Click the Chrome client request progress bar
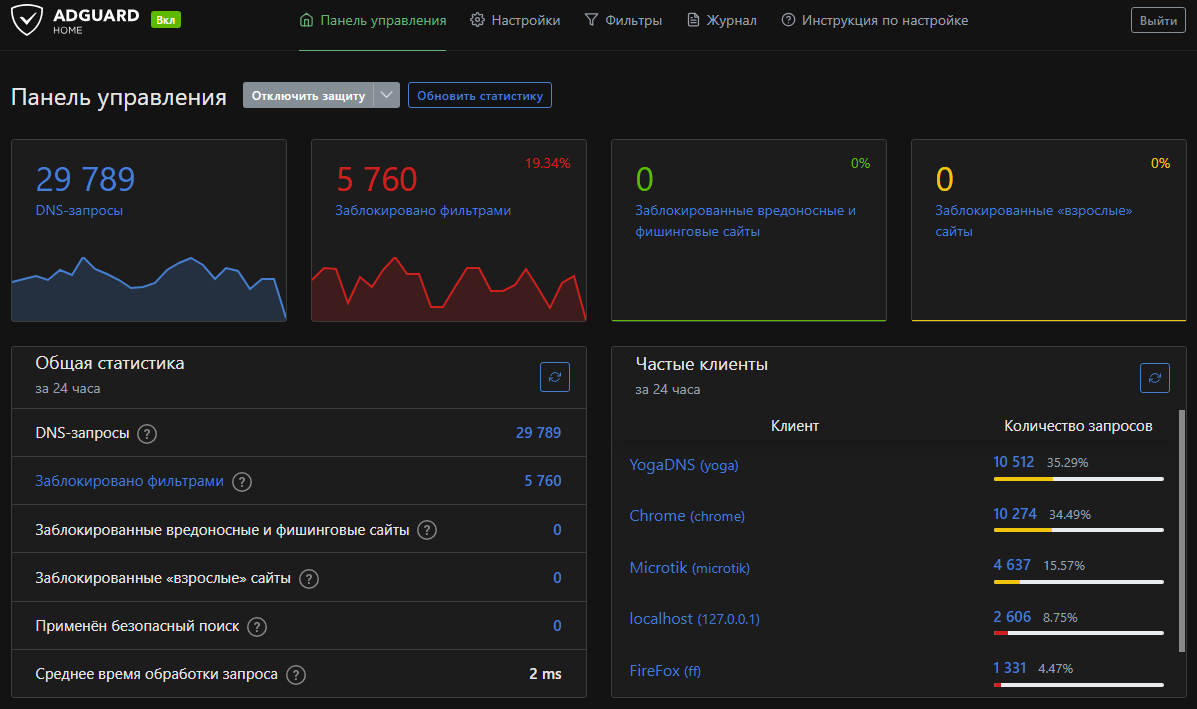The height and width of the screenshot is (709, 1197). 1078,530
